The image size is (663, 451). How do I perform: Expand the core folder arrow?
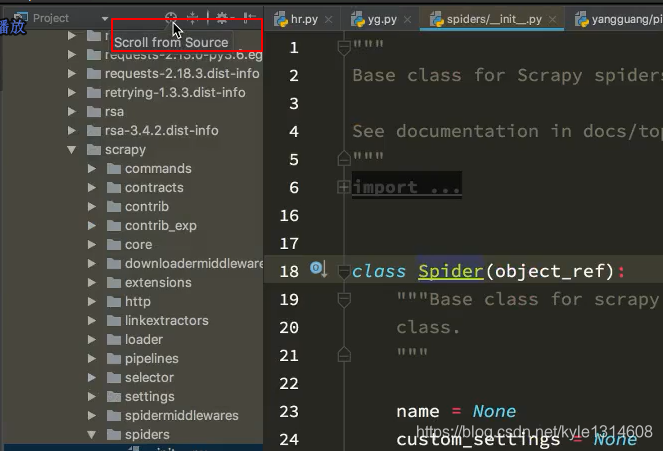(x=92, y=245)
